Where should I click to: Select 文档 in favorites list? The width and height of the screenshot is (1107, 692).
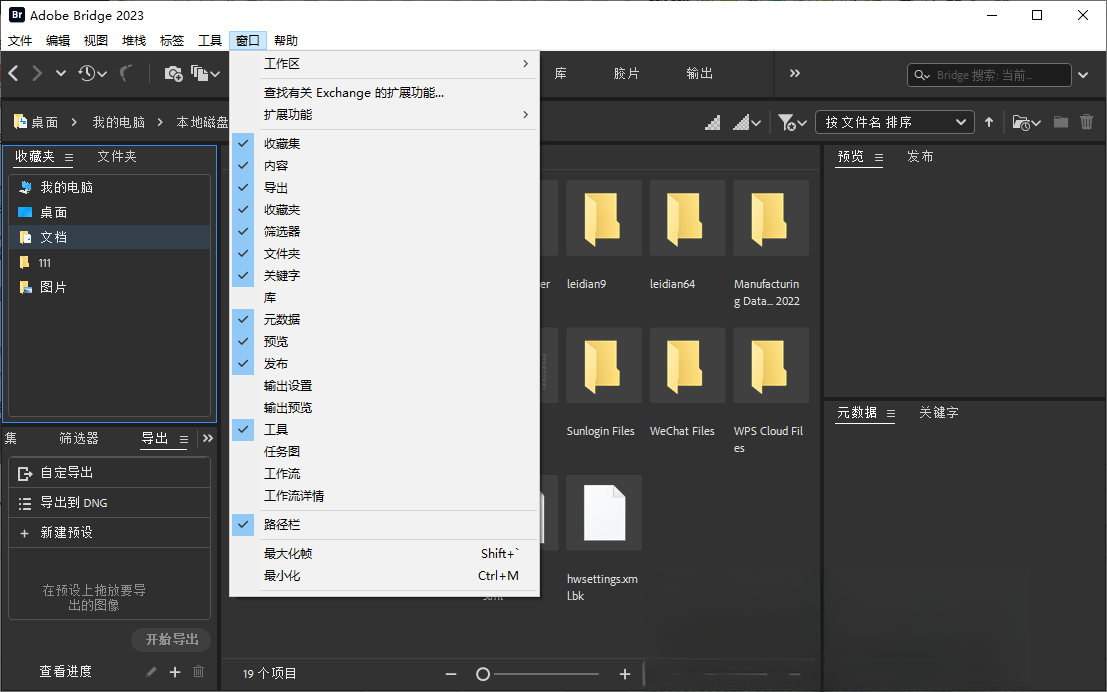click(x=109, y=237)
